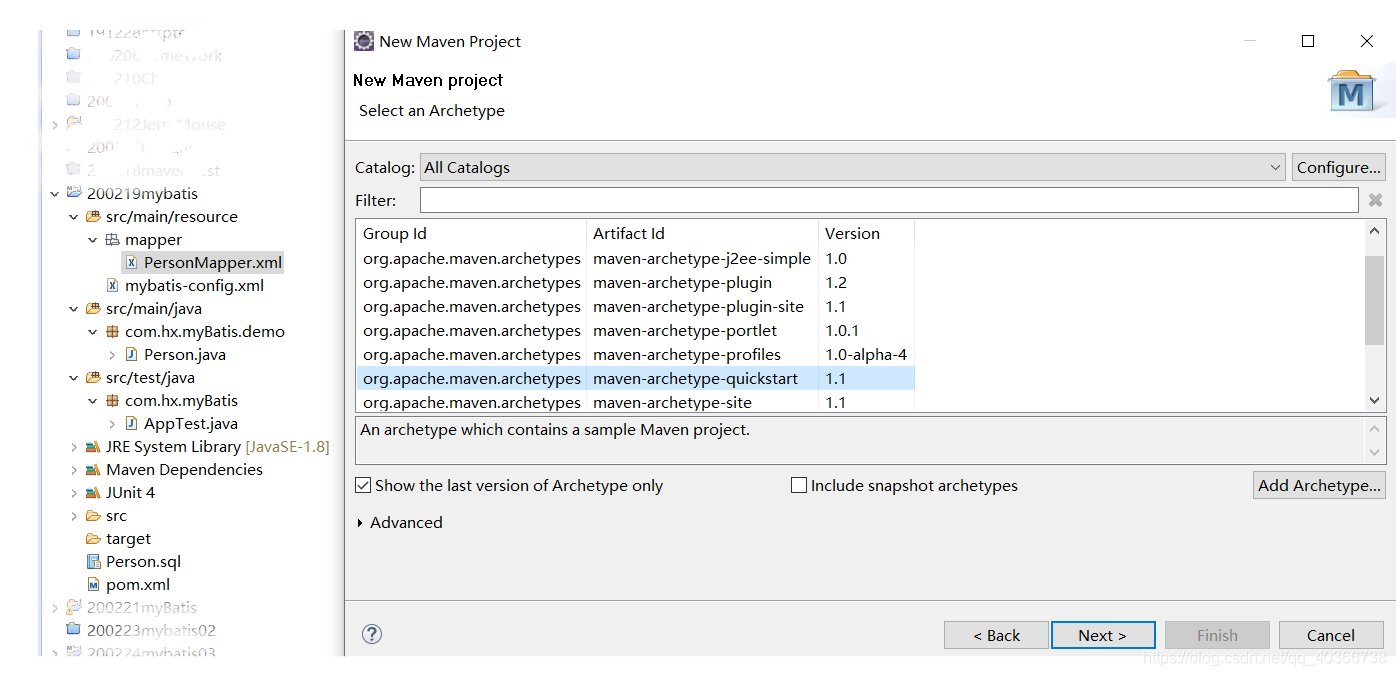This screenshot has width=1396, height=676.
Task: Click the AppTest.java file icon
Action: tap(132, 424)
